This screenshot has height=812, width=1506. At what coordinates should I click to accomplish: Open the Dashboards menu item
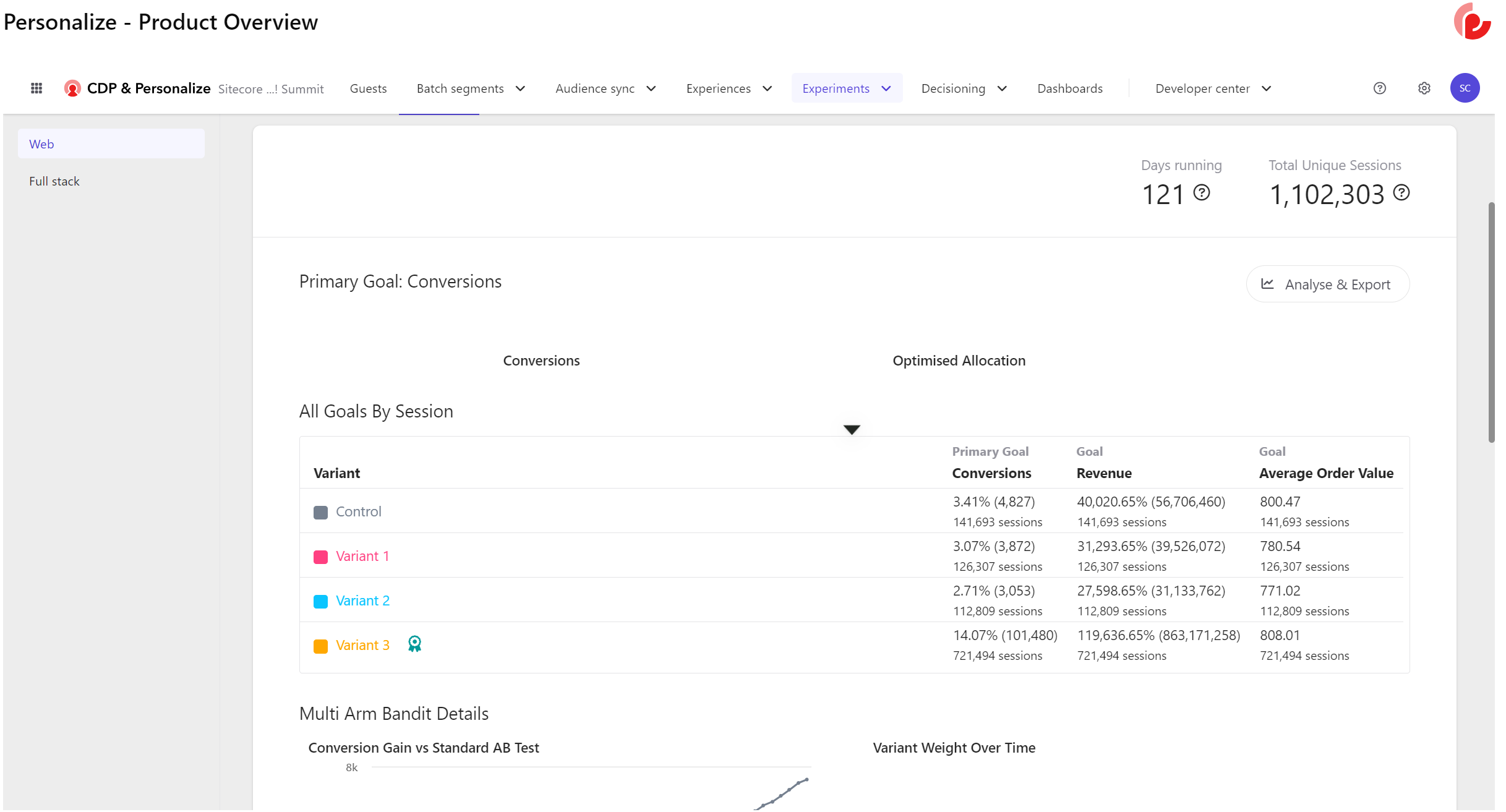coord(1069,88)
